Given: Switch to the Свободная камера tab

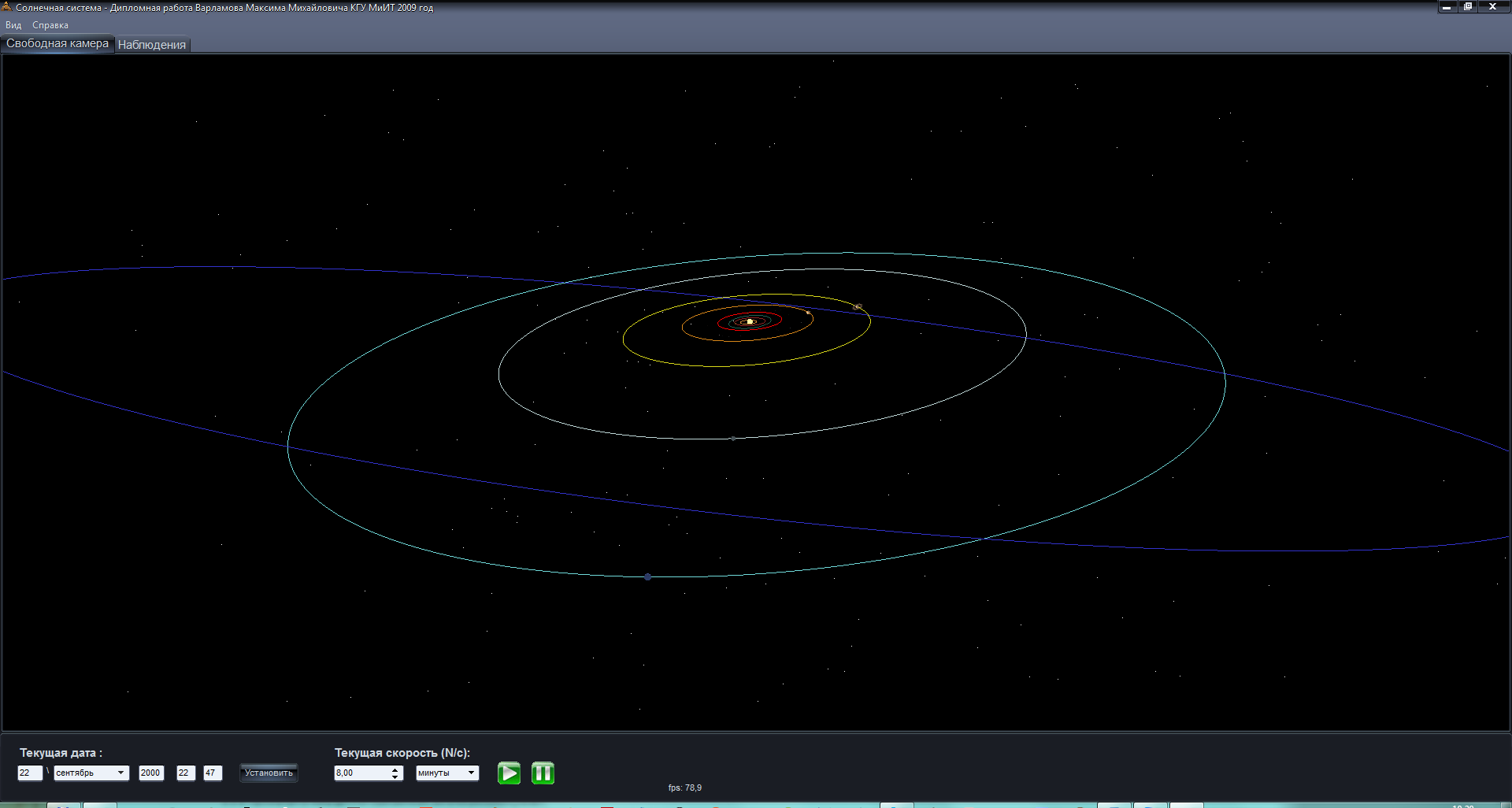Looking at the screenshot, I should coord(57,44).
